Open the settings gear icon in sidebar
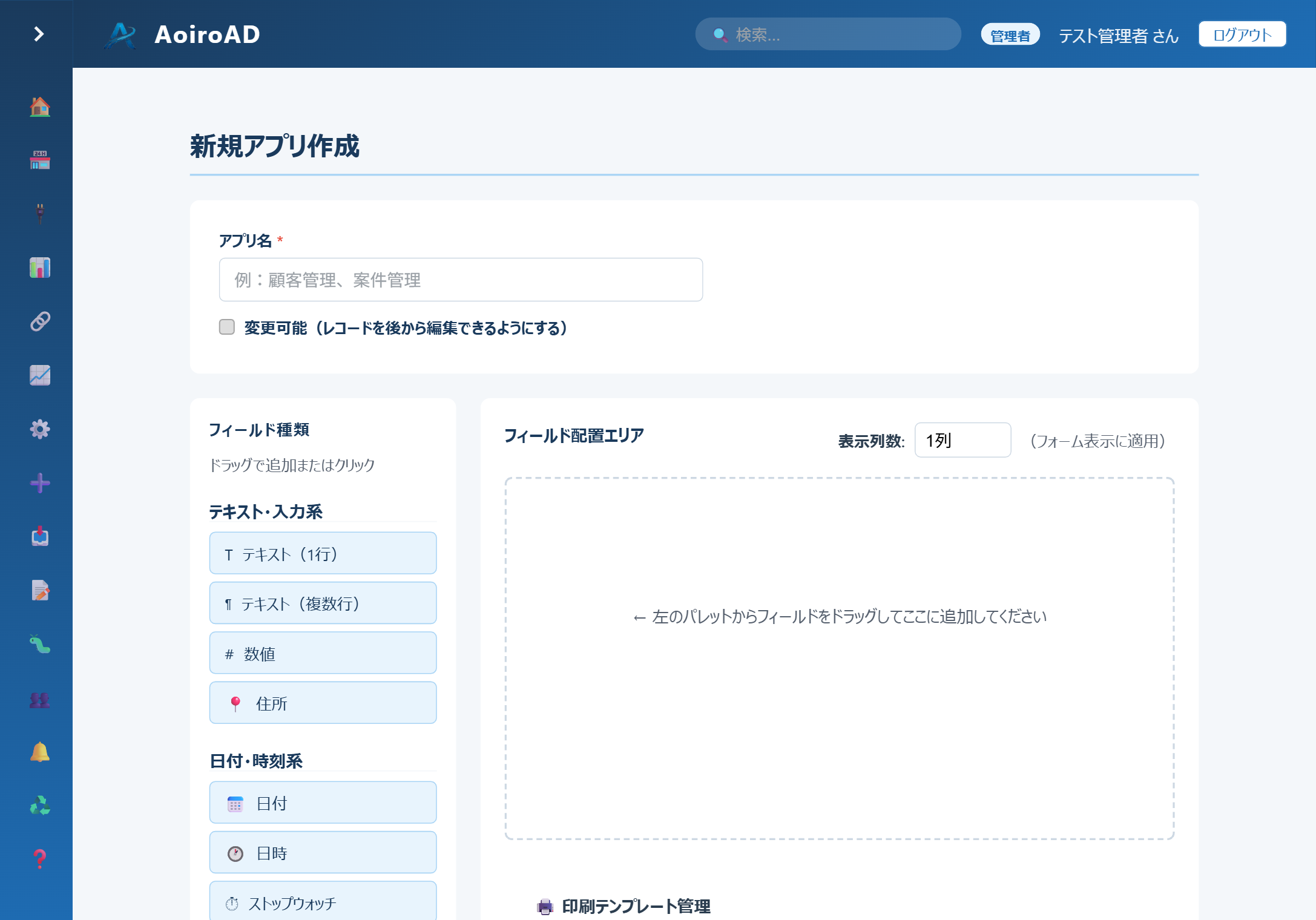The width and height of the screenshot is (1316, 920). [40, 429]
